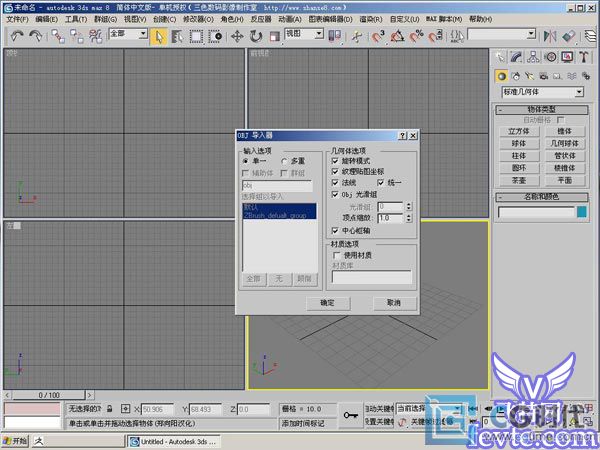Open the Modify panel tab icon
This screenshot has height=450, width=600.
(x=516, y=57)
